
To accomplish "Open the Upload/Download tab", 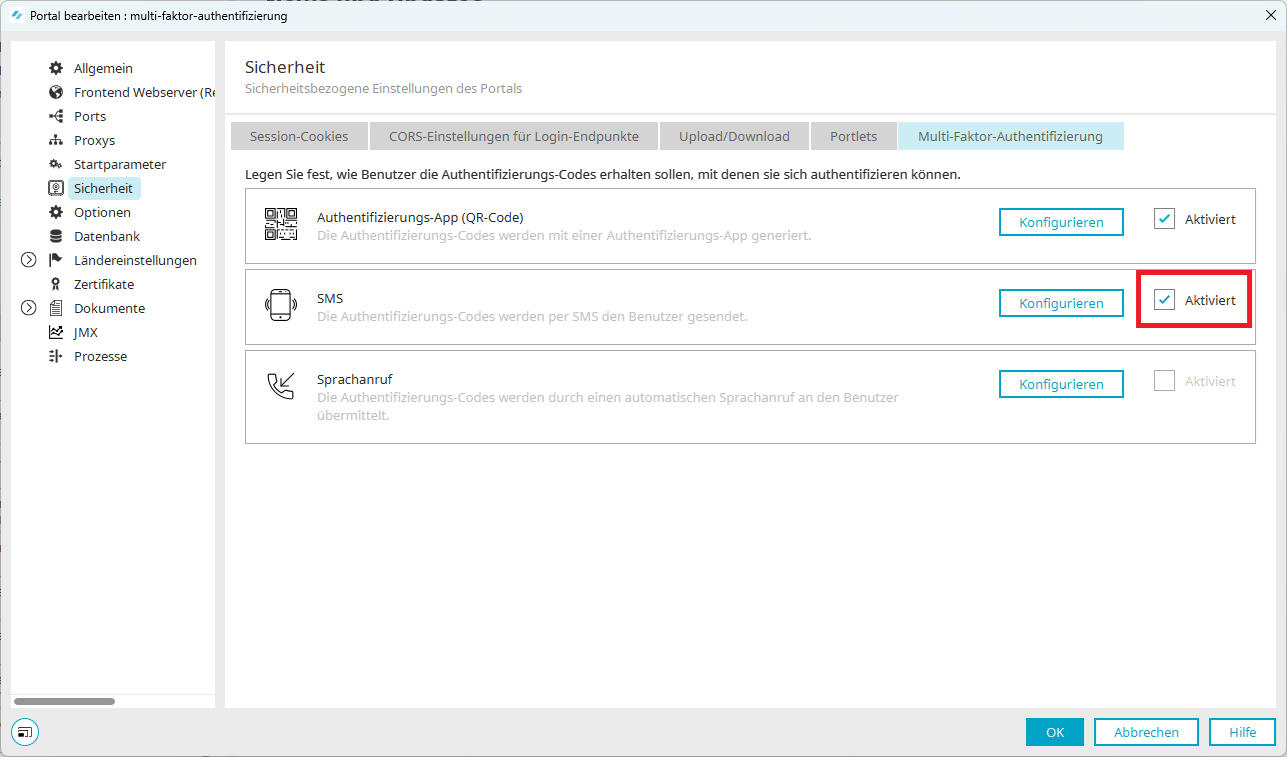I will pyautogui.click(x=734, y=136).
